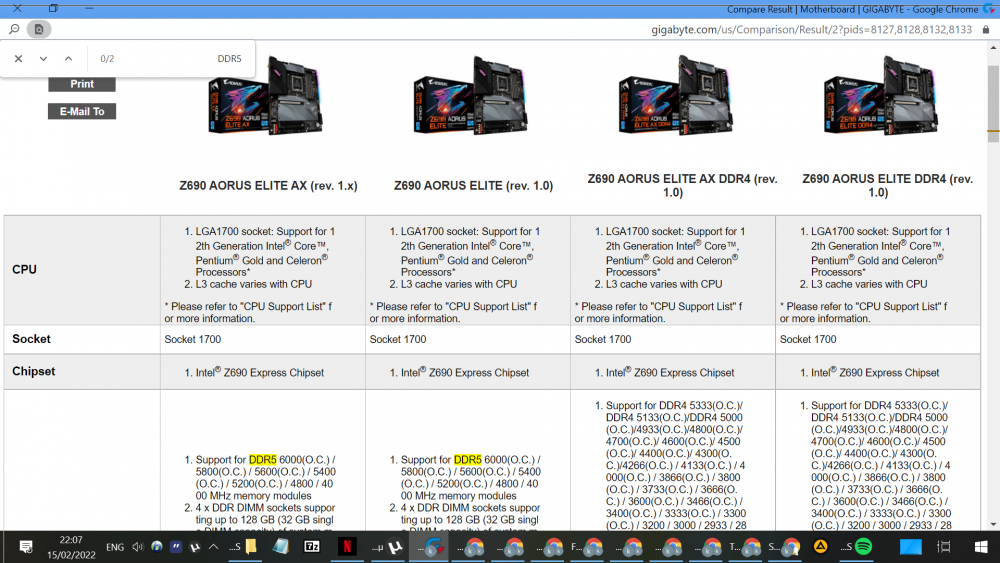The image size is (1000, 563).
Task: Click the site security lock icon
Action: (986, 29)
